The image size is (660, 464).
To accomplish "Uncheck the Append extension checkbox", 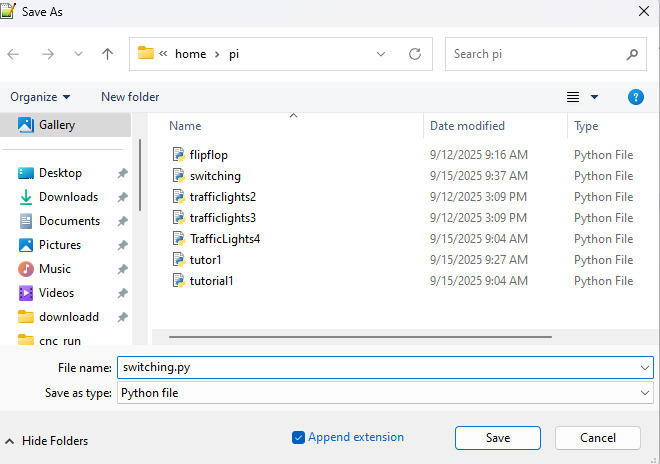I will pos(298,437).
